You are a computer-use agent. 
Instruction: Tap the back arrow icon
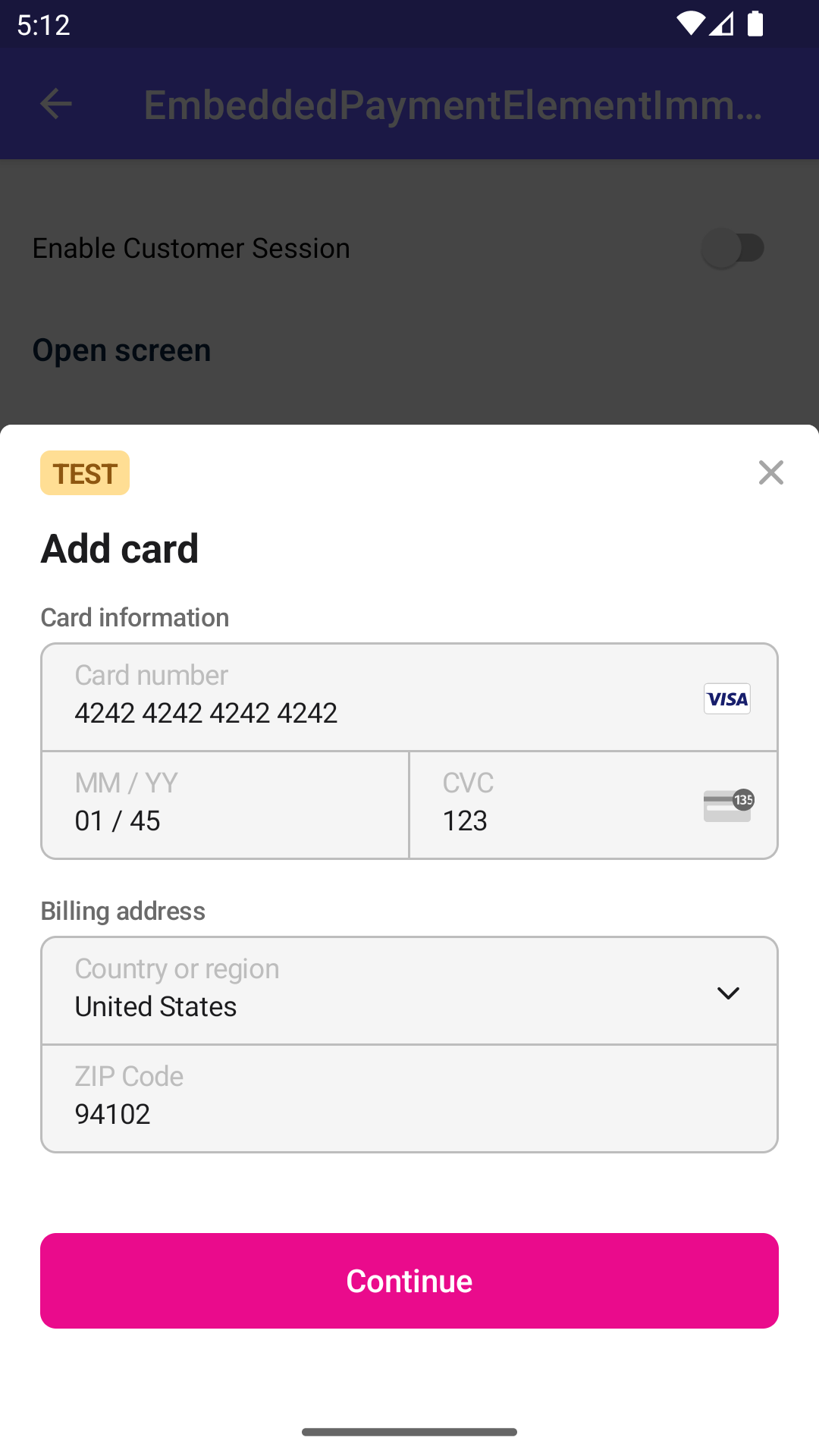click(x=55, y=104)
